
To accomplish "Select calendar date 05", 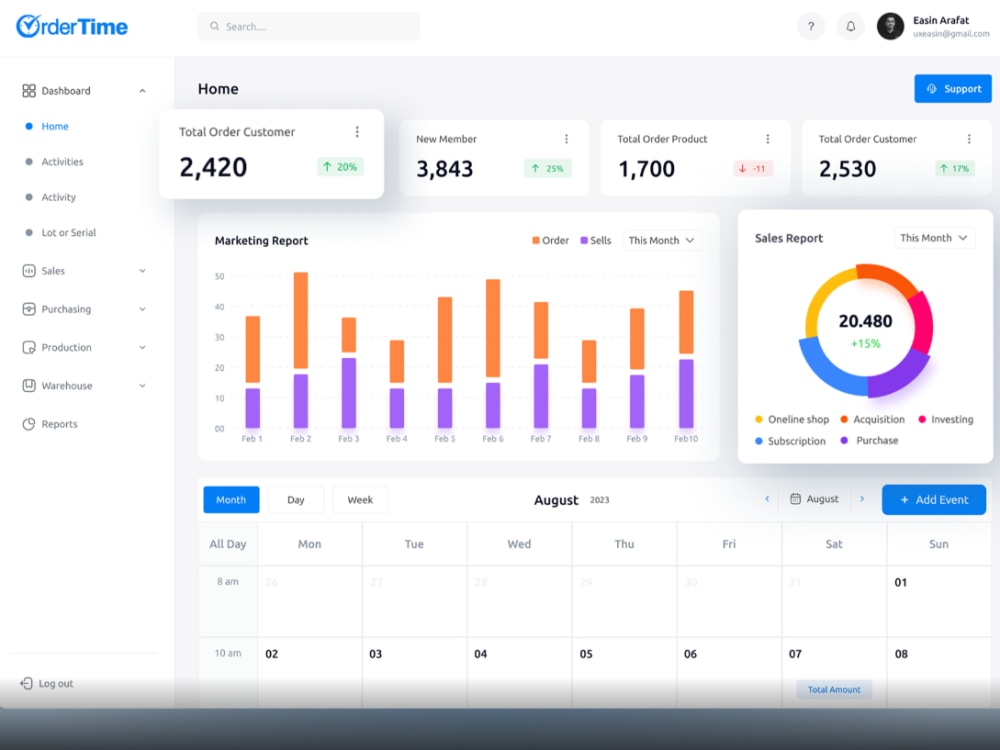I will coord(585,654).
